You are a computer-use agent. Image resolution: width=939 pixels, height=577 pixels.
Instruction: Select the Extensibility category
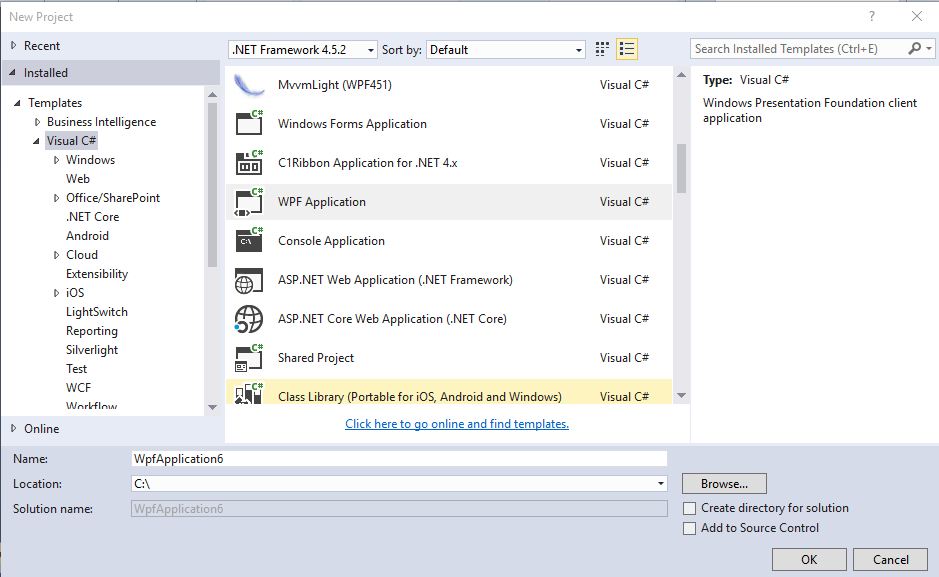pos(97,274)
